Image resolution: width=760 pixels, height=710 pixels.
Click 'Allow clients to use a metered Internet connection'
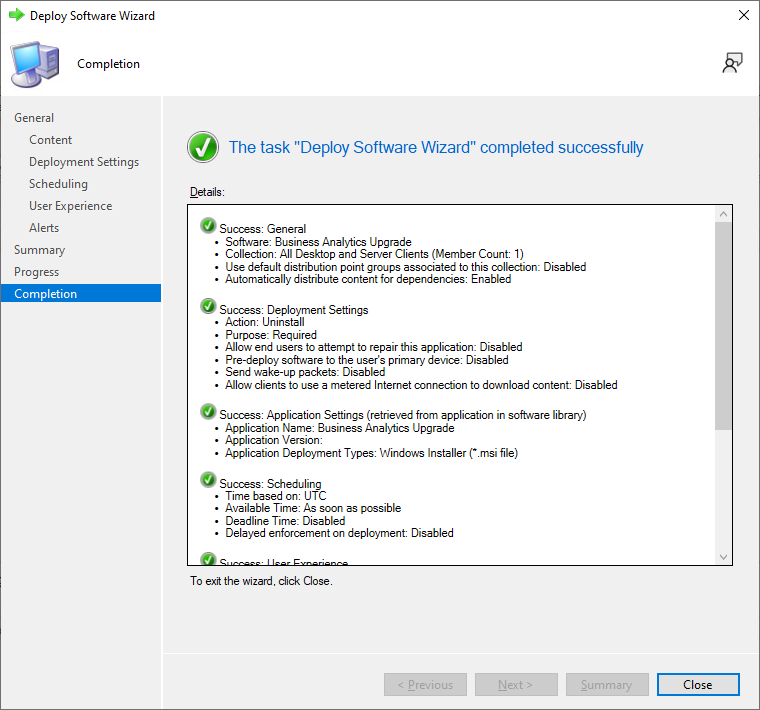point(421,385)
